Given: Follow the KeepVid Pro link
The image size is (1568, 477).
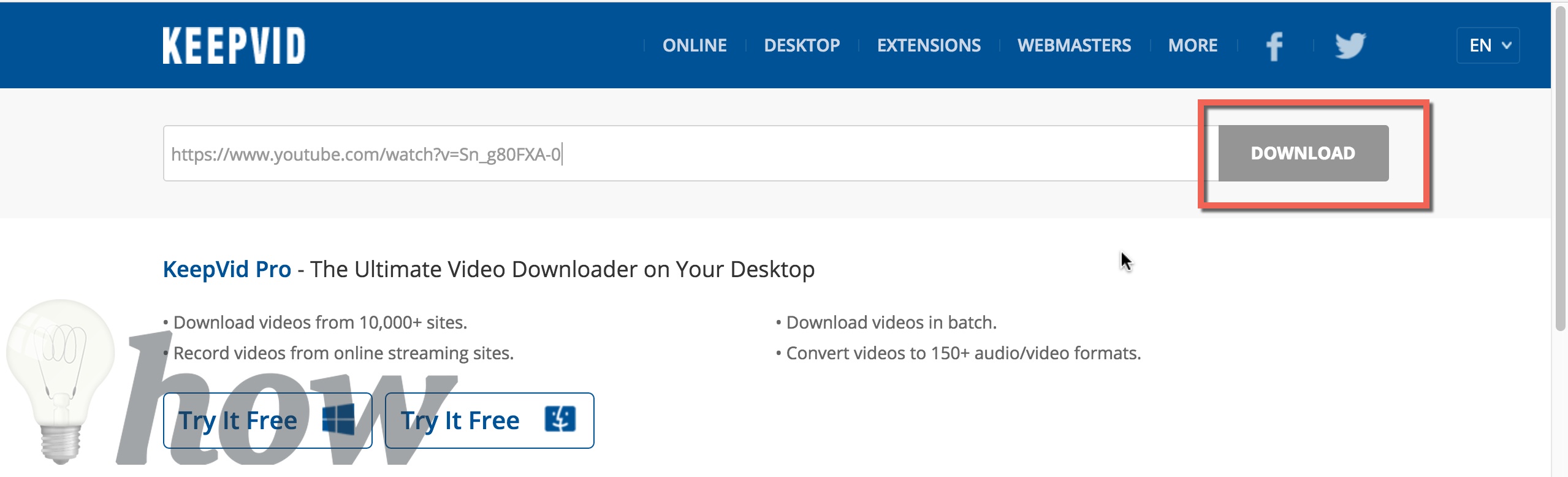Looking at the screenshot, I should (x=227, y=269).
